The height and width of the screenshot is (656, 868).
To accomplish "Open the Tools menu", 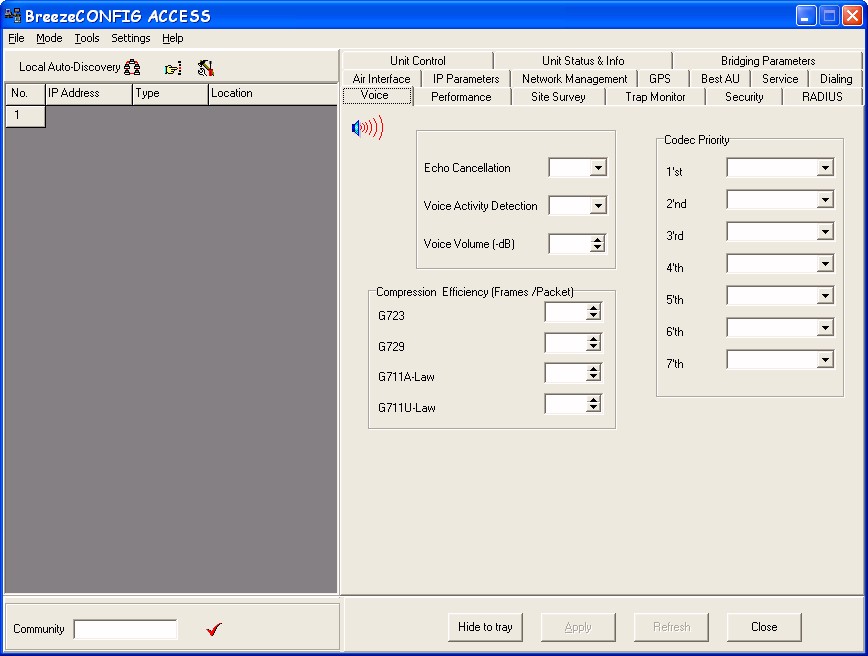I will (87, 38).
